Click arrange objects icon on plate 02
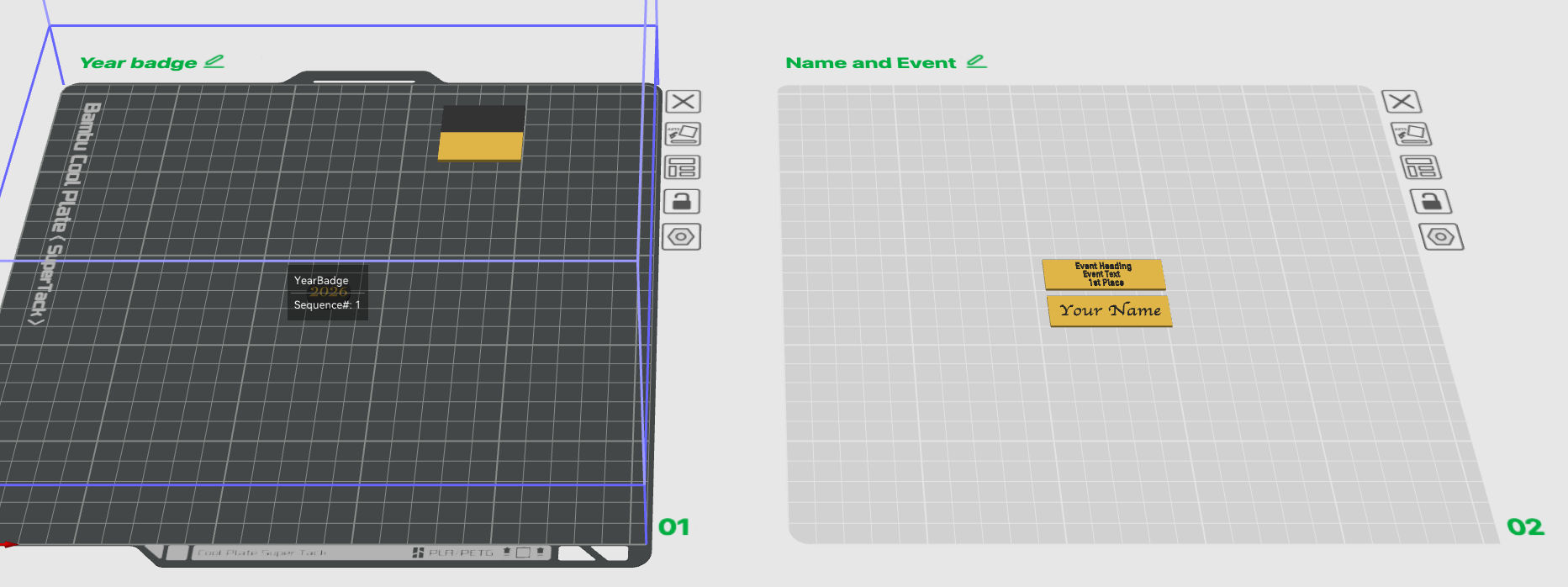 tap(1421, 167)
